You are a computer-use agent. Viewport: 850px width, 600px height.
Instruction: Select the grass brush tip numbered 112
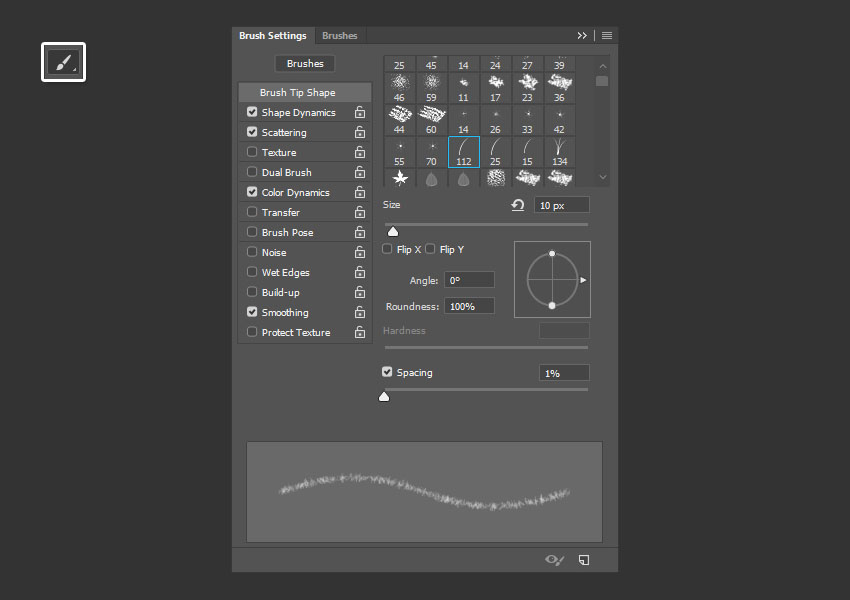tap(463, 152)
